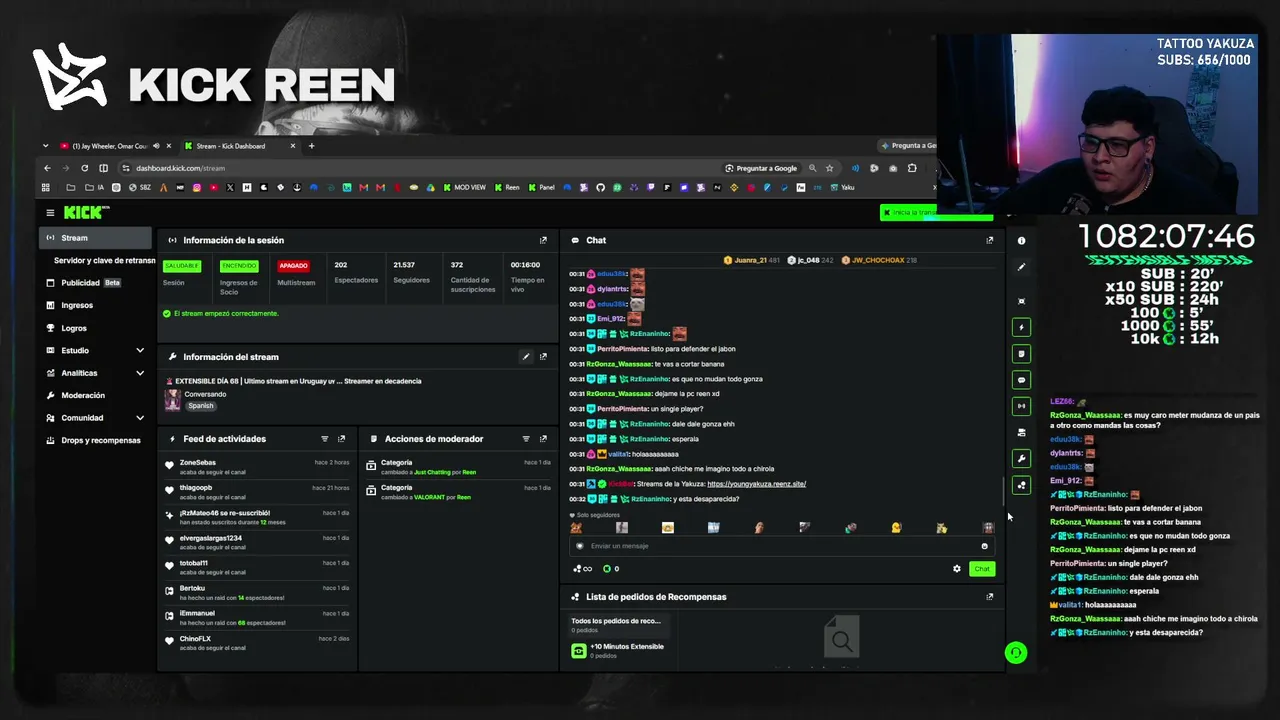Open the apps grid in bookmarks bar

[x=45, y=187]
